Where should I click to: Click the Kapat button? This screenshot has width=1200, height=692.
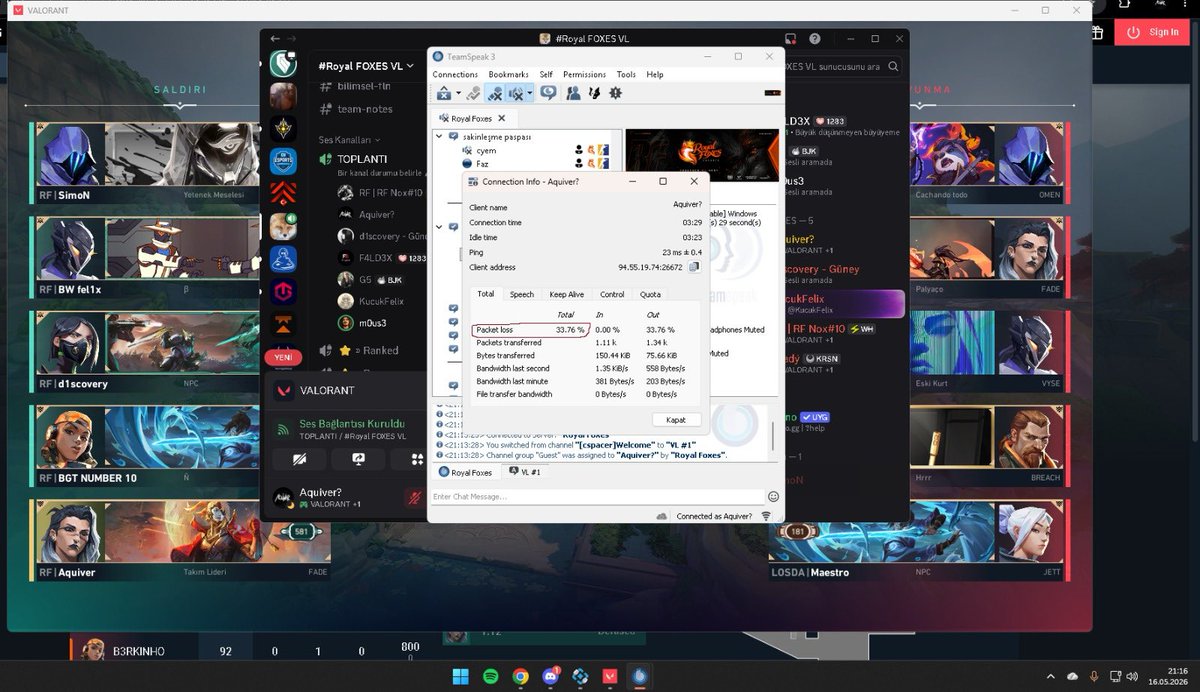coord(676,420)
